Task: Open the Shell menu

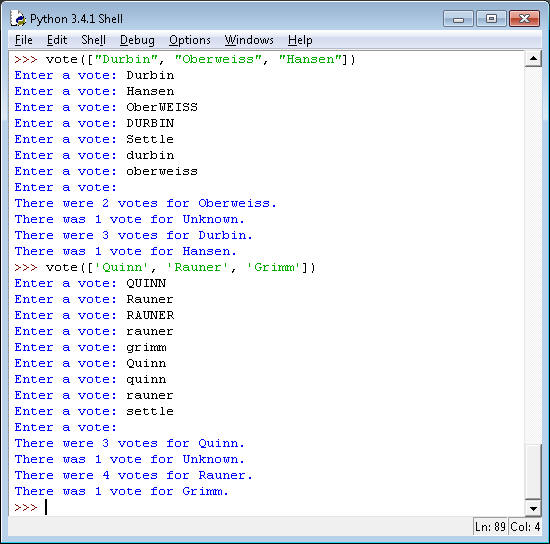Action: point(93,40)
